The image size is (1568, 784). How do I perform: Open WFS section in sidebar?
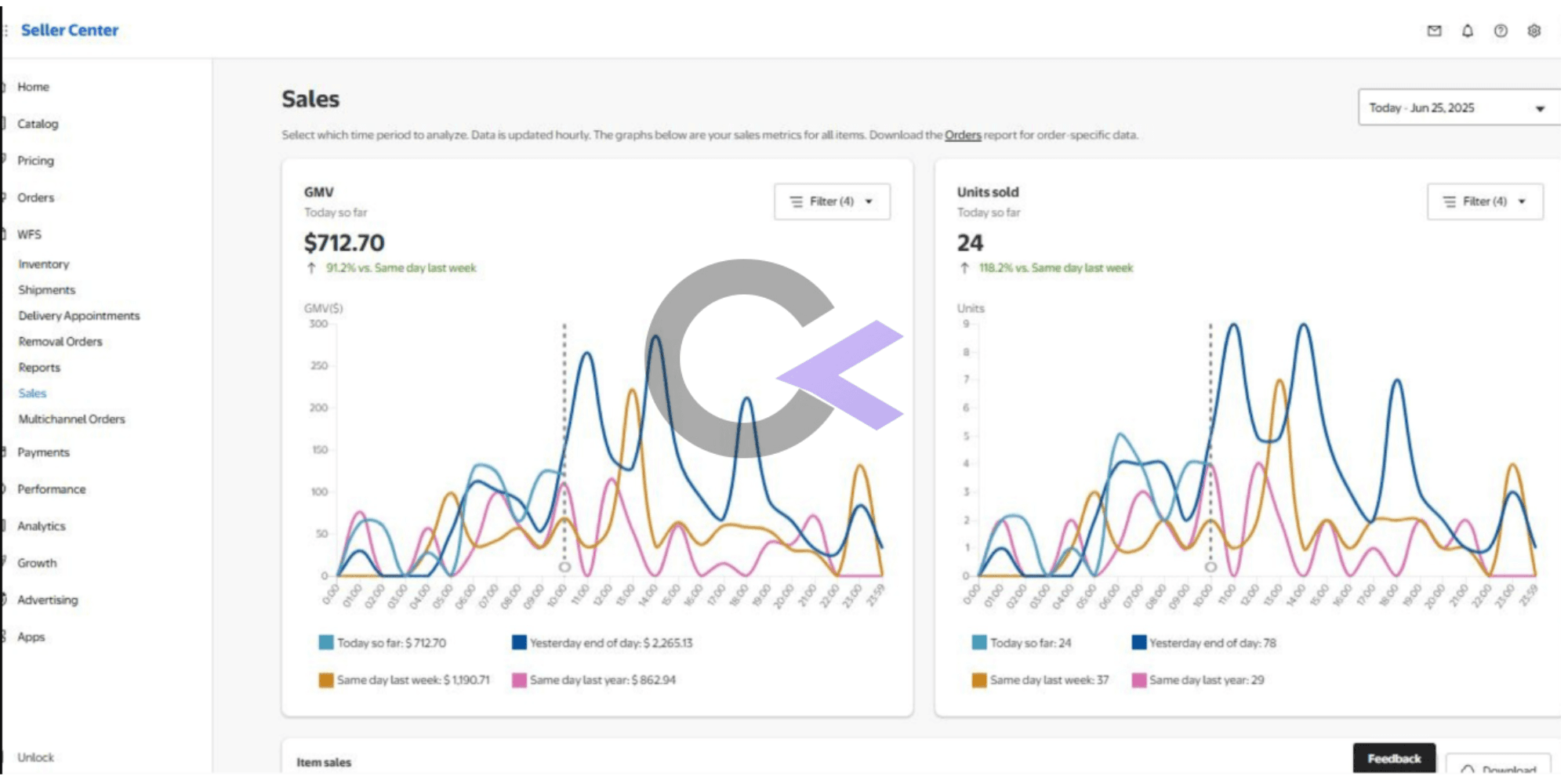pyautogui.click(x=29, y=234)
